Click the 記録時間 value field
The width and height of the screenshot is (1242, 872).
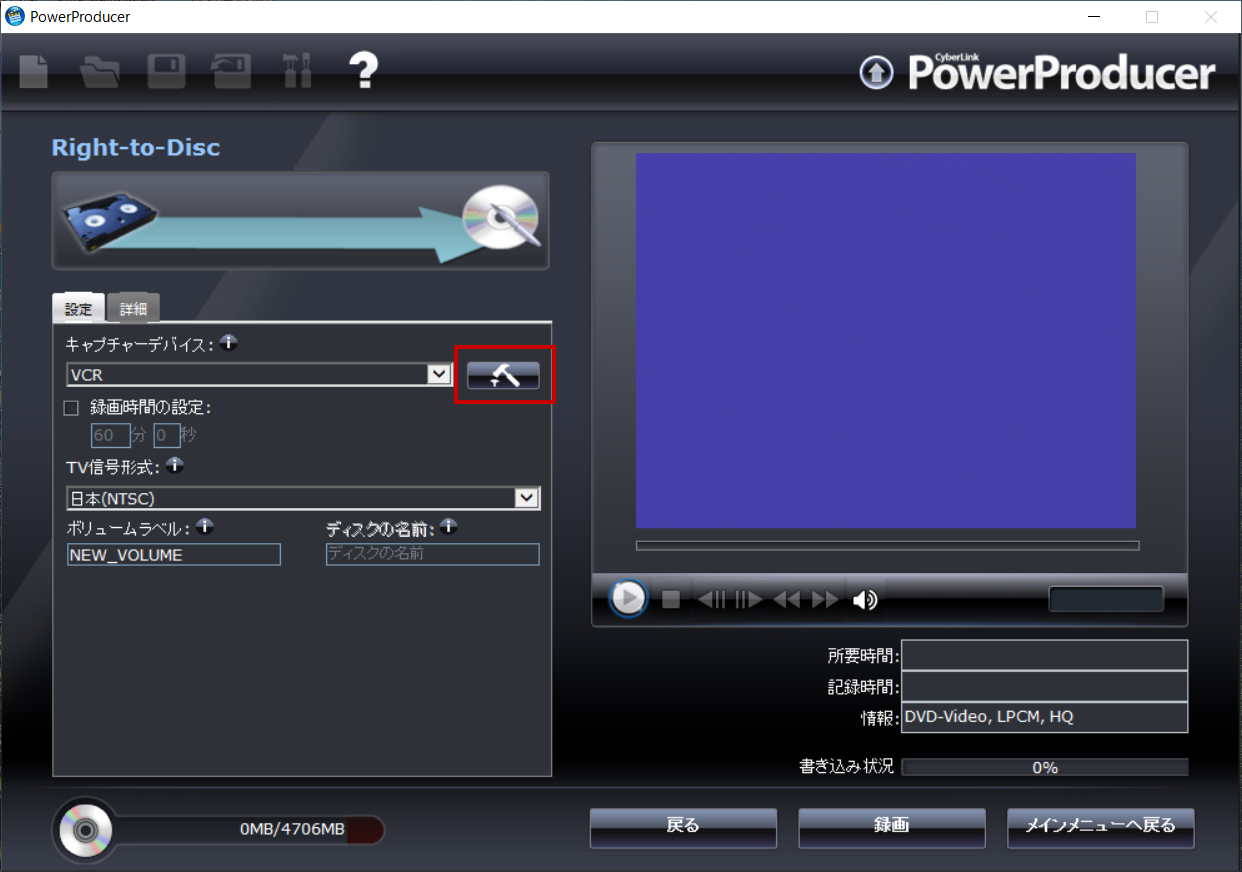coord(1045,687)
